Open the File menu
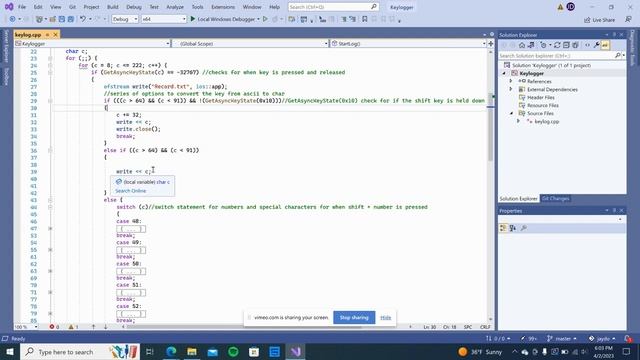 click(22, 7)
